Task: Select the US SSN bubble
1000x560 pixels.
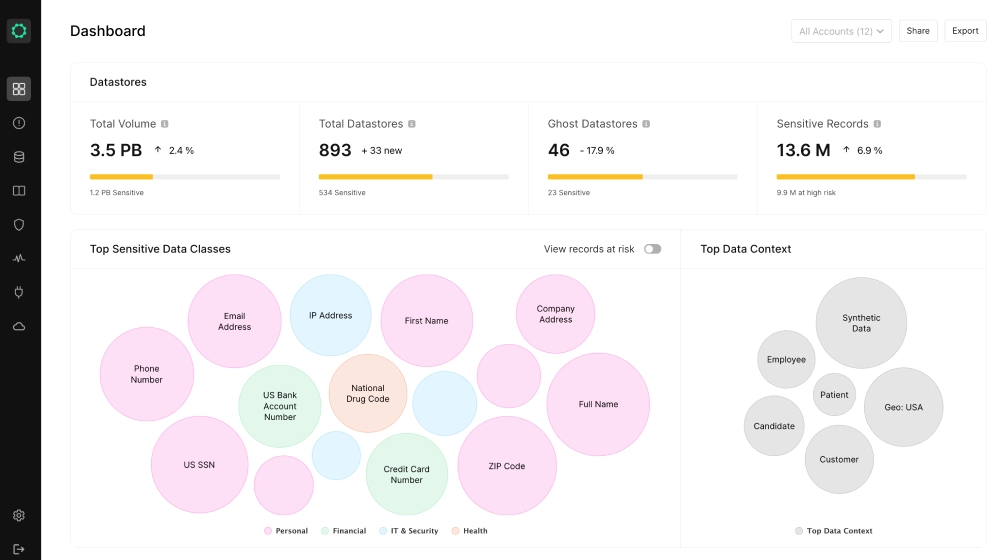Action: tap(199, 465)
